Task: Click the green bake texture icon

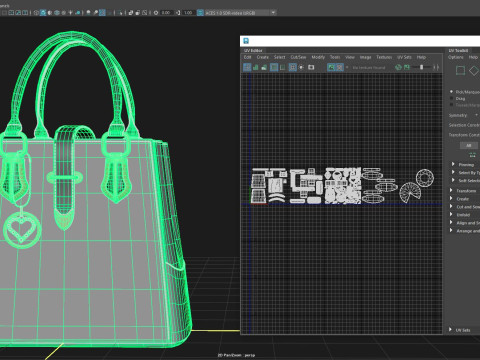Action: (x=398, y=67)
